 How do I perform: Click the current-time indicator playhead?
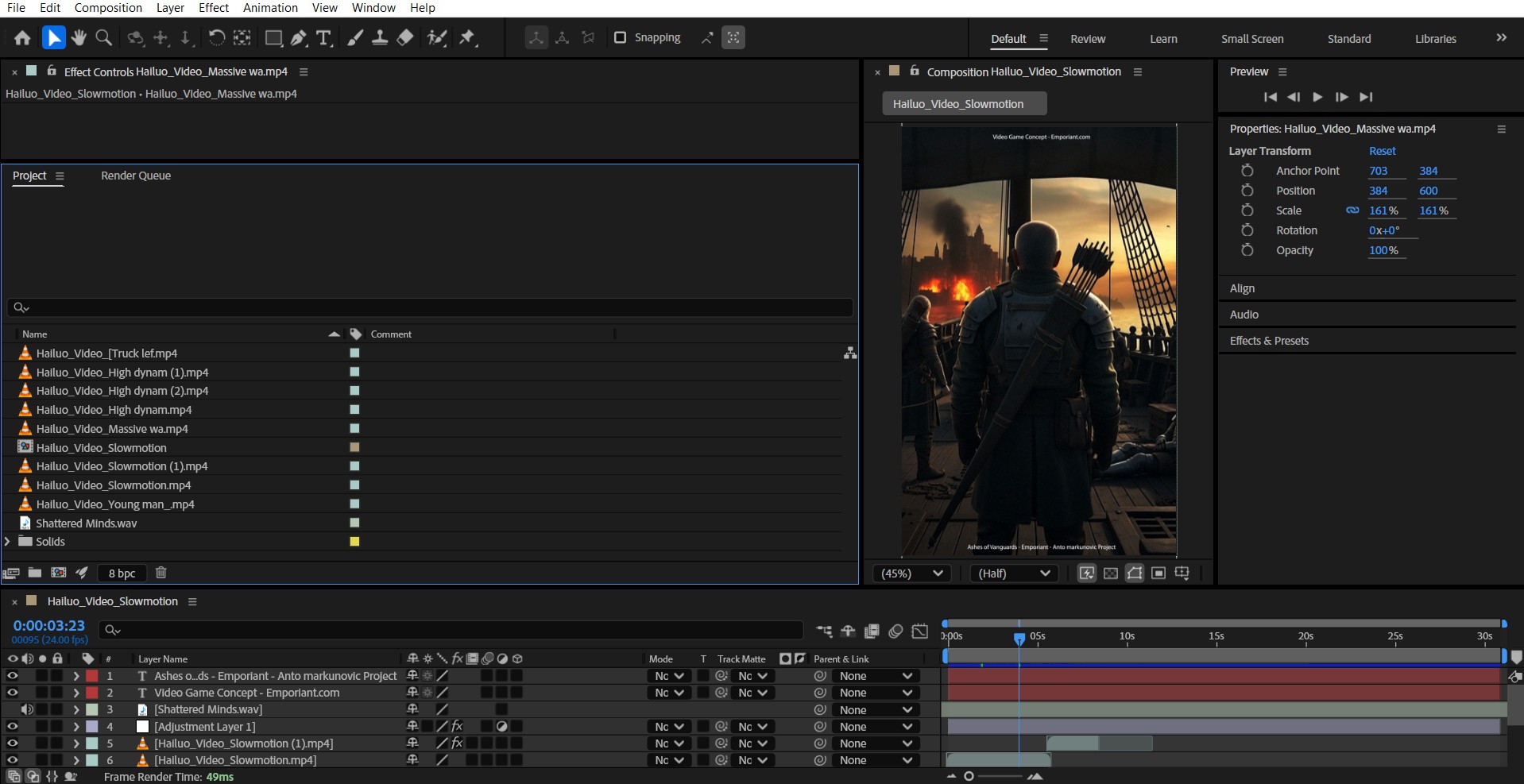1019,638
